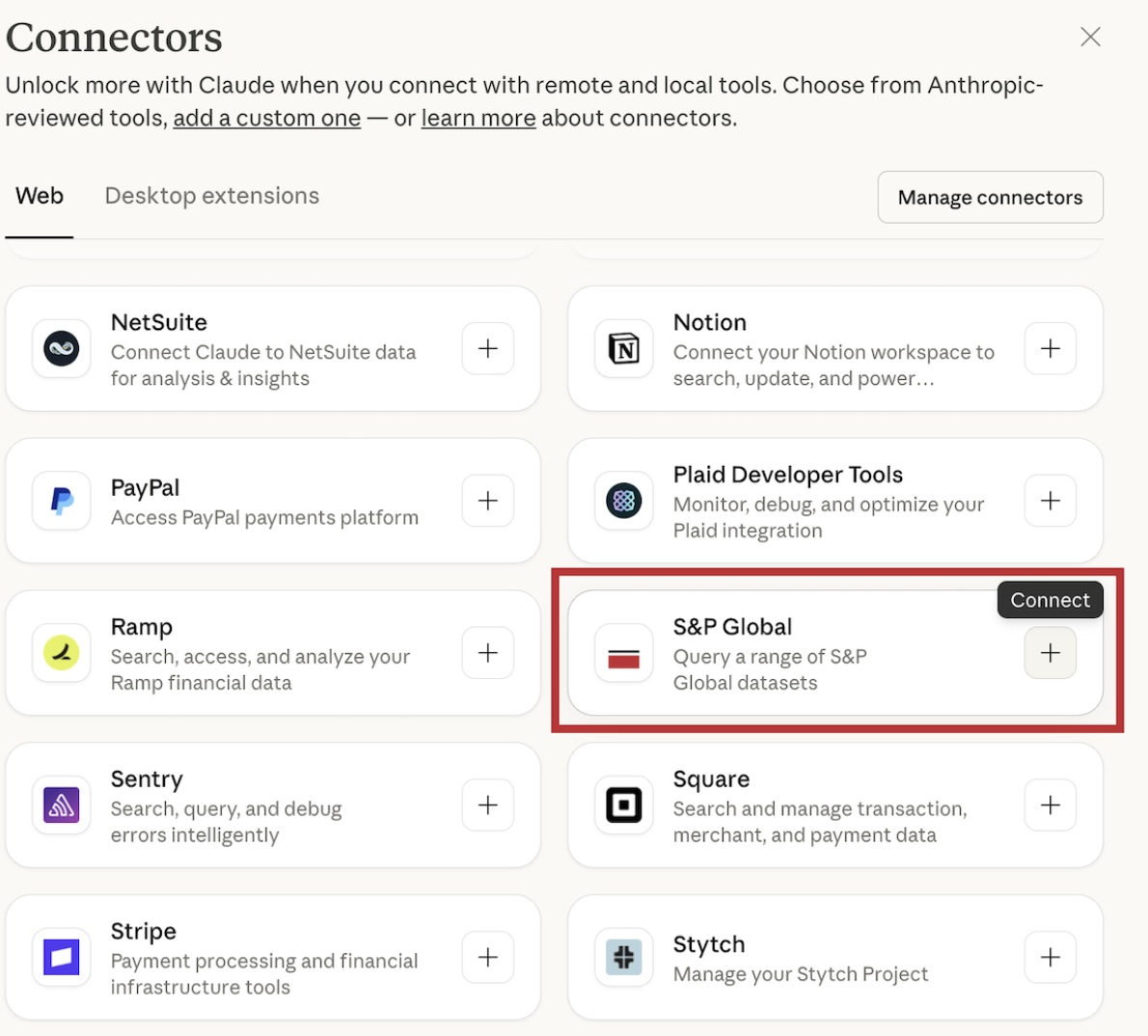The height and width of the screenshot is (1036, 1148).
Task: Add the Ramp connector using plus
Action: click(488, 653)
